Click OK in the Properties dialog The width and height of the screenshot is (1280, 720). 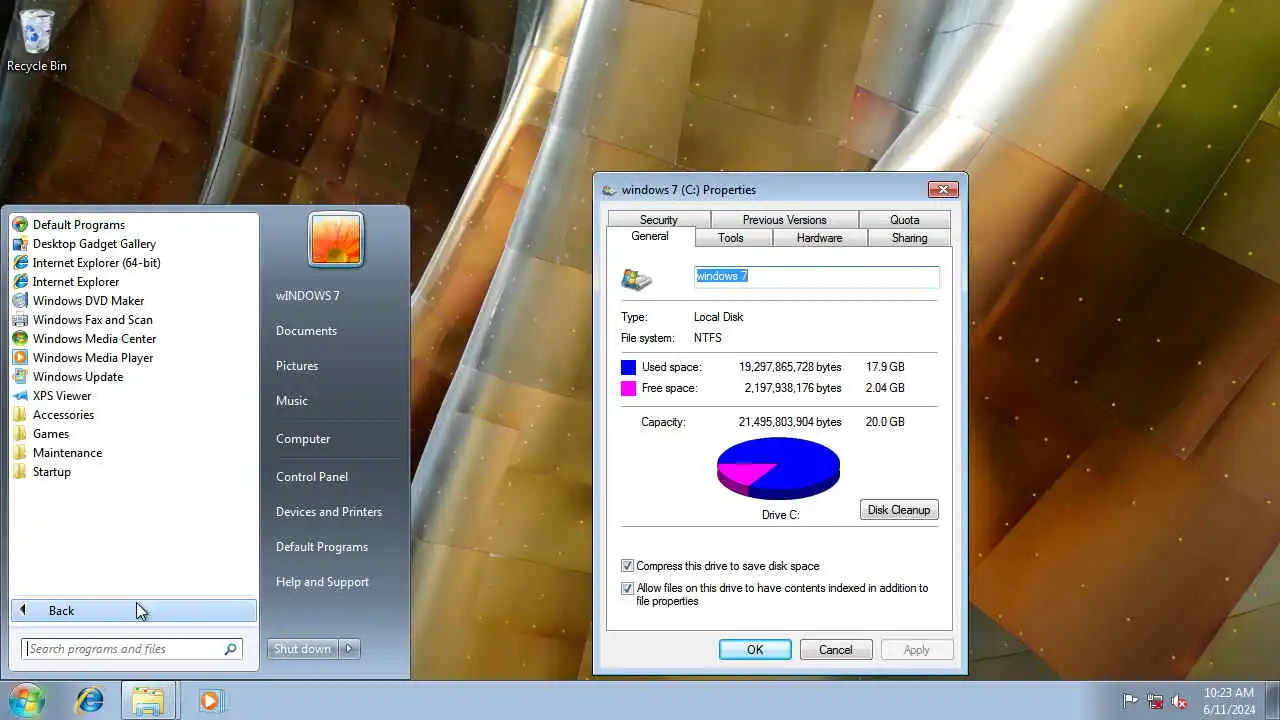click(755, 650)
